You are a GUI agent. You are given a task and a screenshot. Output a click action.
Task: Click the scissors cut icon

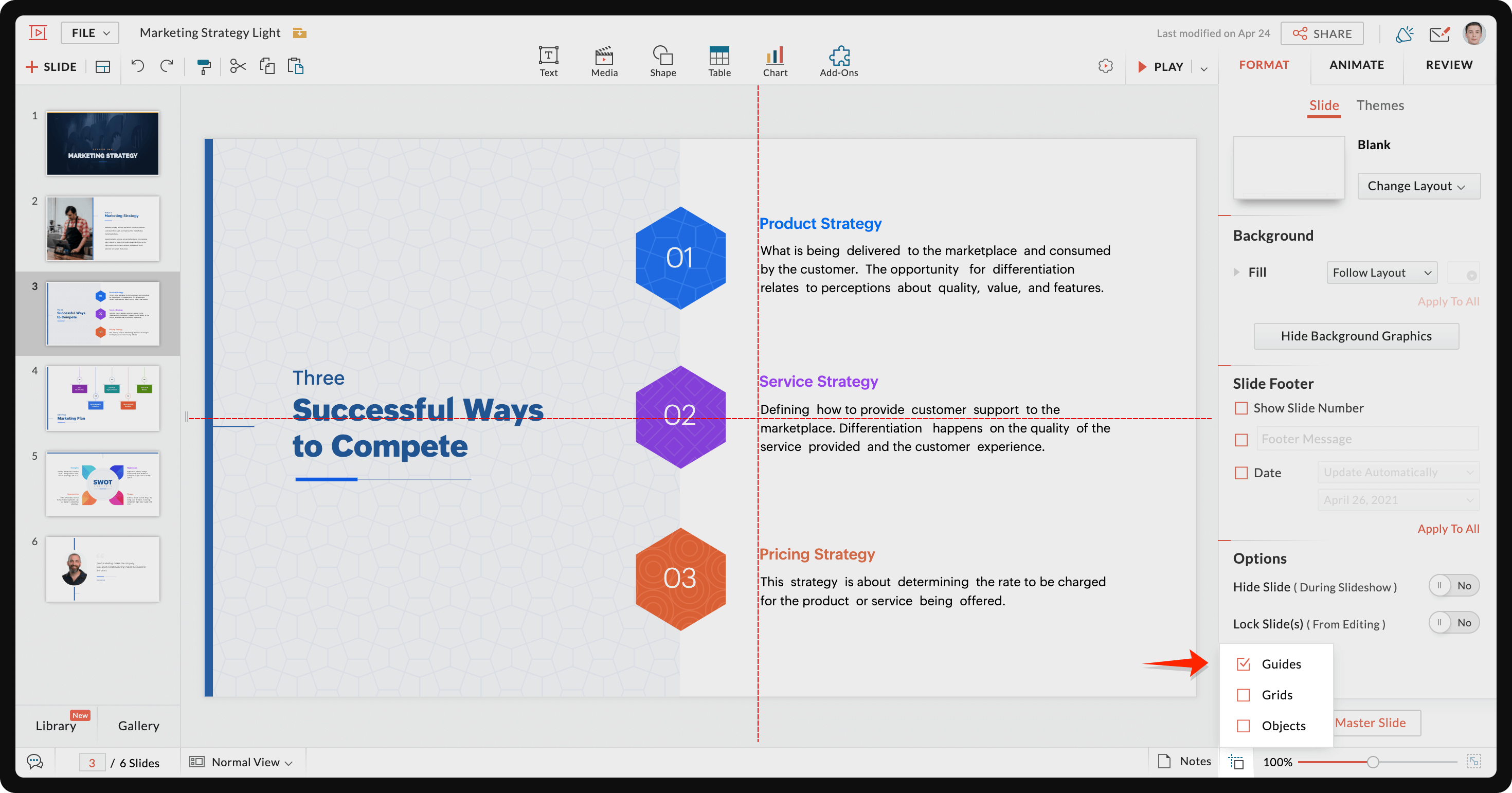(238, 66)
